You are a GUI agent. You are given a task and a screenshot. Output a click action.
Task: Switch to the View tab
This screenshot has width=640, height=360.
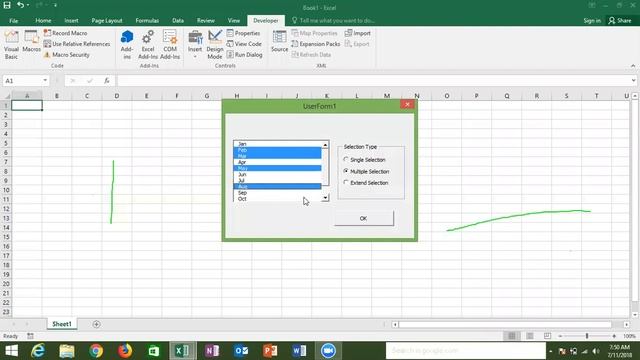tap(233, 20)
